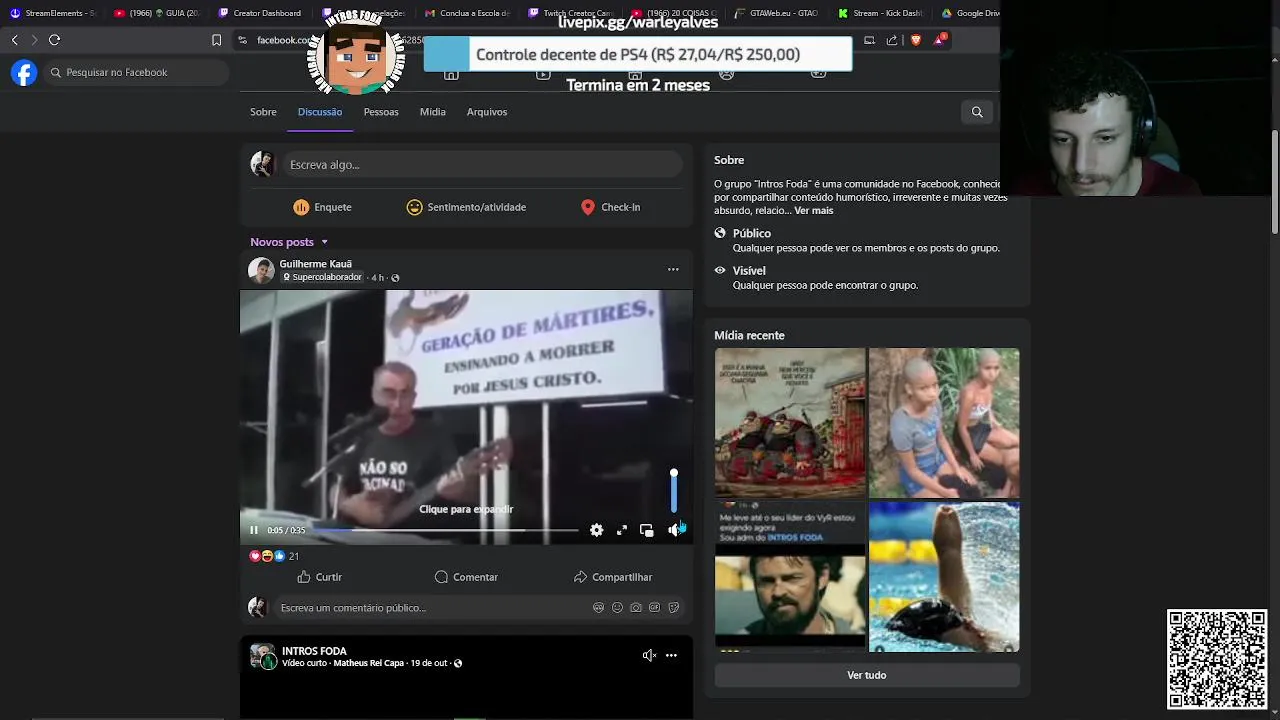This screenshot has height=720, width=1280.
Task: Click share icon in address bar
Action: point(892,40)
